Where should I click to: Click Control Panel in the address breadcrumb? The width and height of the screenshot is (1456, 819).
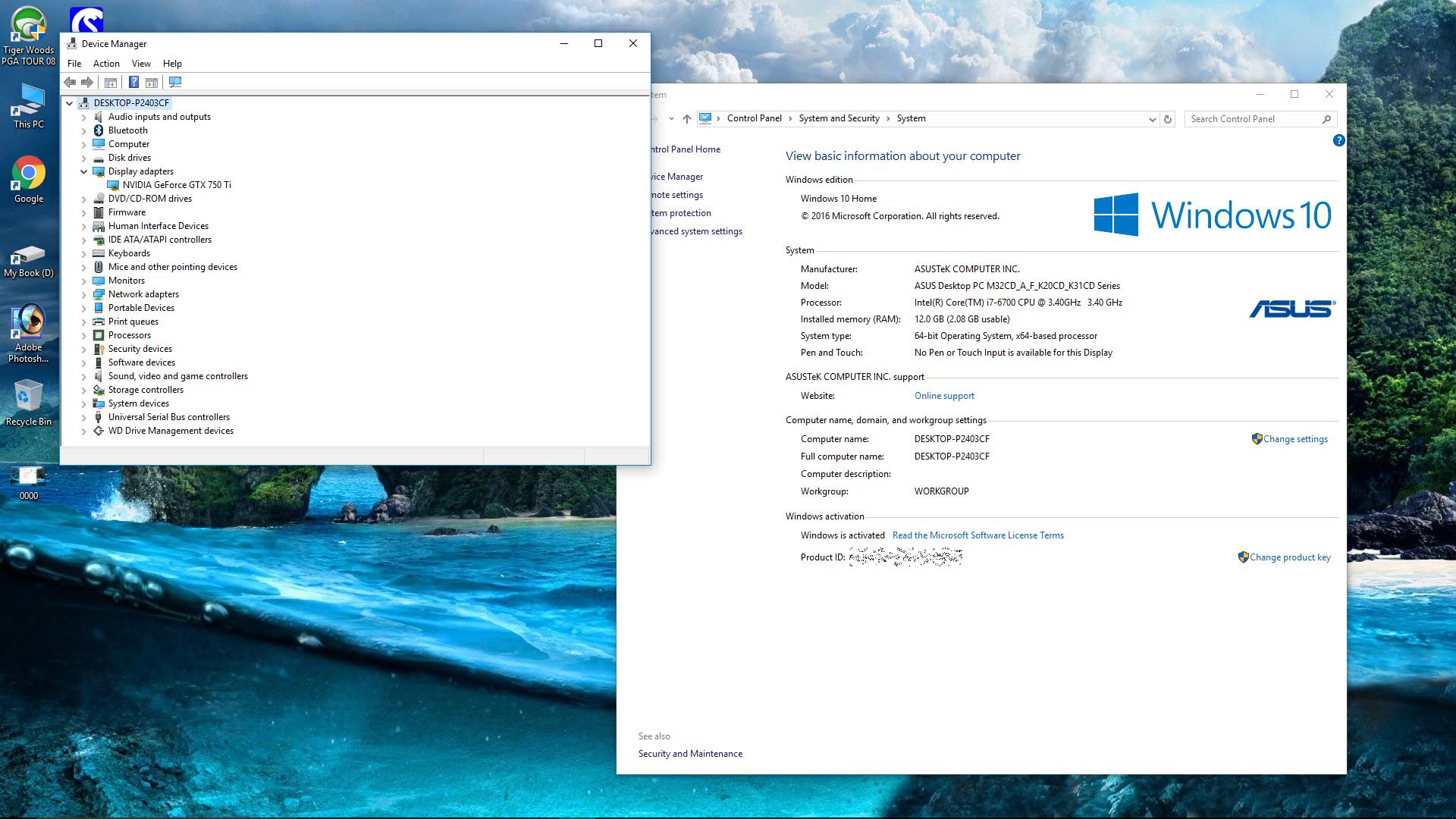(x=754, y=118)
